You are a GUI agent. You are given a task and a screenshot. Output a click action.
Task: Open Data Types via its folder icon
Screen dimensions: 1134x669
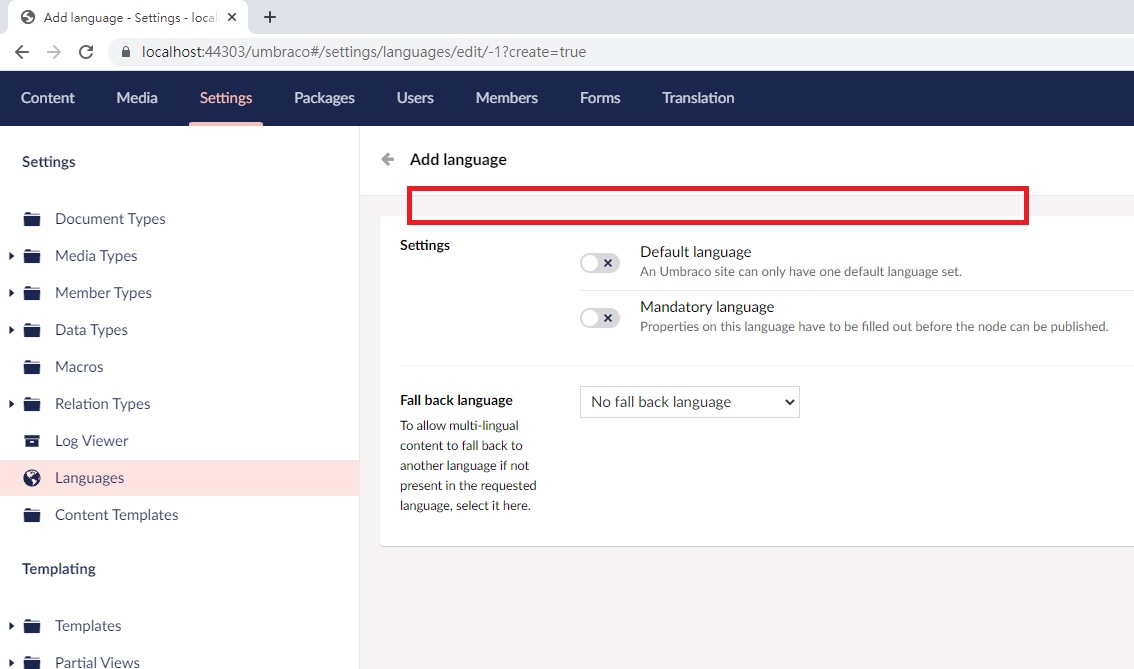coord(31,329)
